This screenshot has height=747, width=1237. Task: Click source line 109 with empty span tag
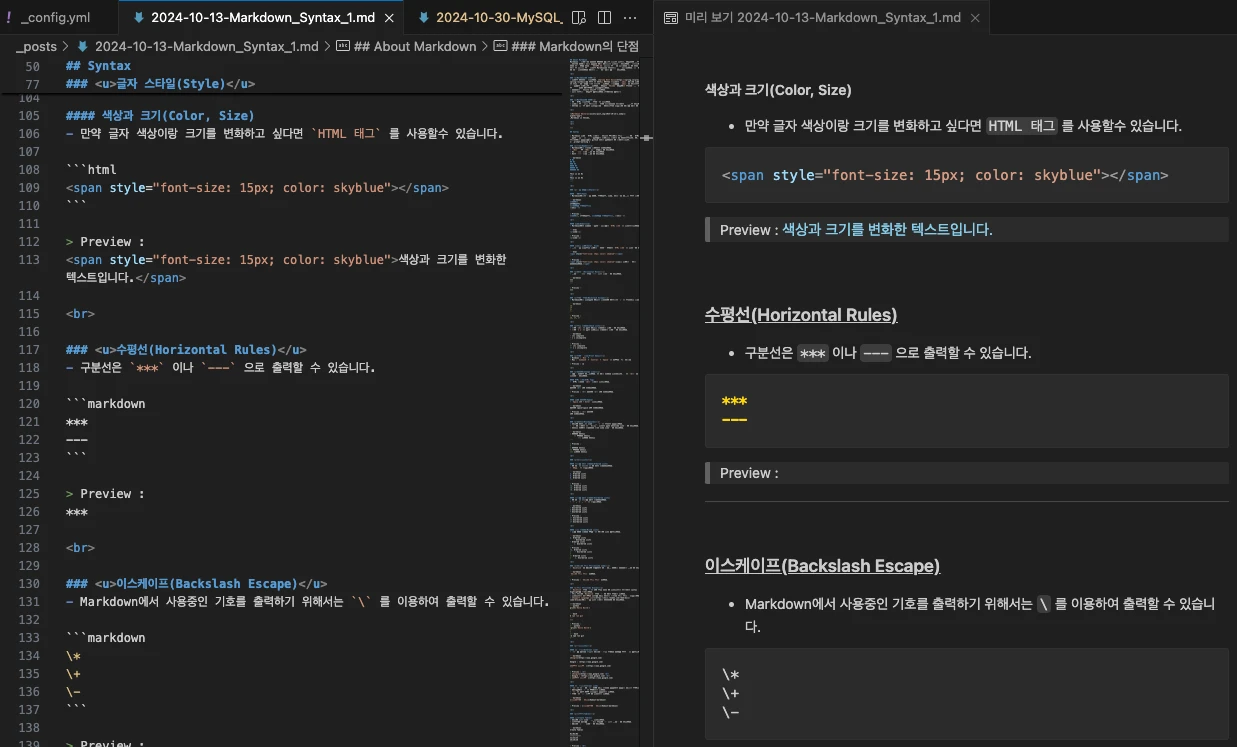coord(257,188)
